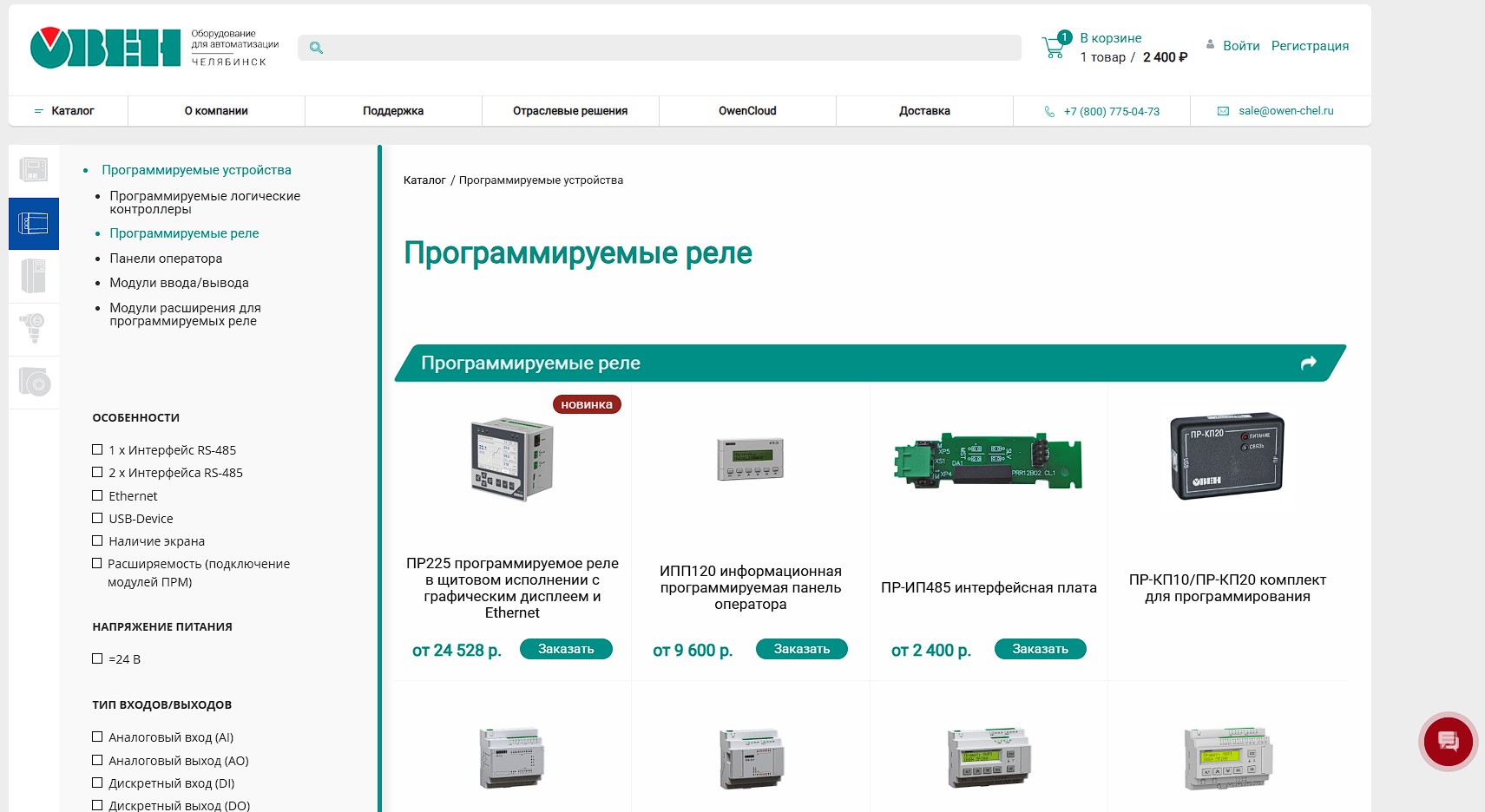Viewport: 1485px width, 812px height.
Task: Open the first relay image in second row
Action: click(512, 757)
